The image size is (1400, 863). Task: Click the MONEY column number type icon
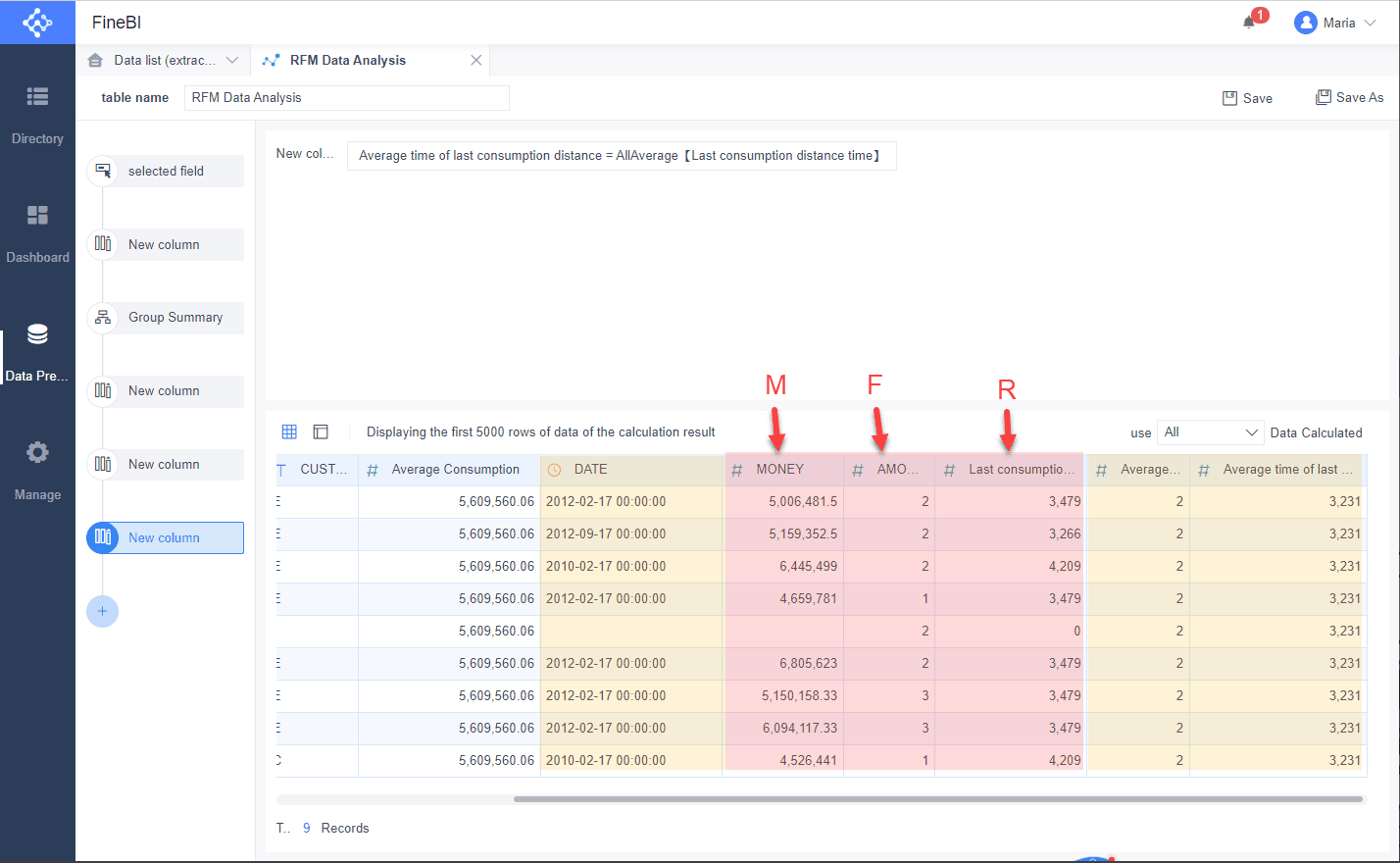(737, 471)
